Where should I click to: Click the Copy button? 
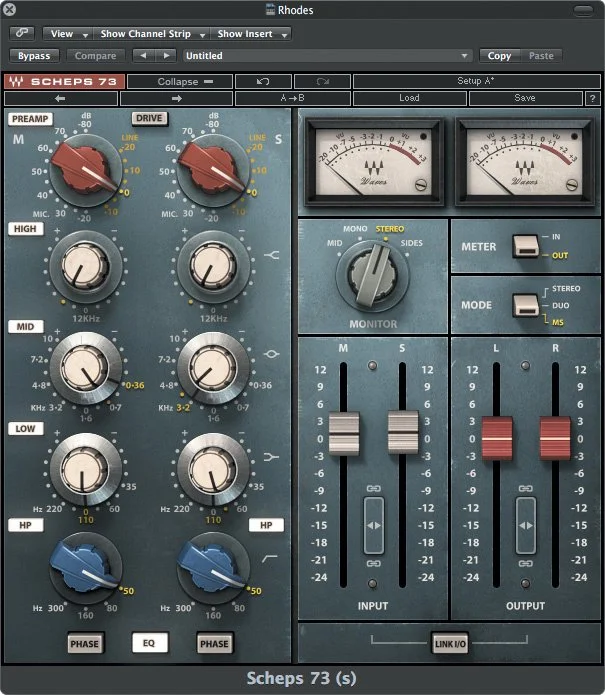point(500,56)
